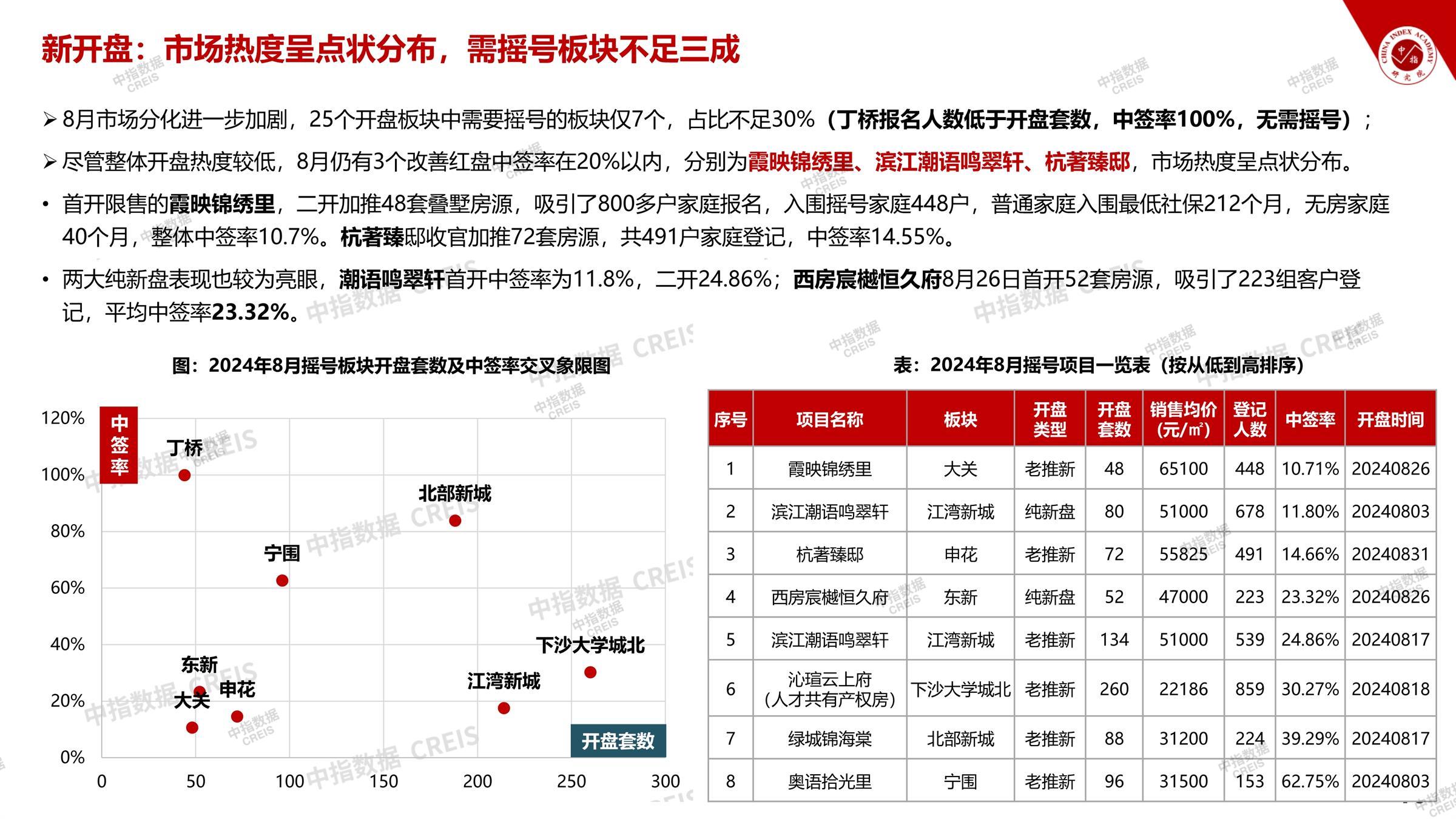Click the 2024年8月摇号项目一览表 table title
The width and height of the screenshot is (1456, 819).
point(1098,365)
